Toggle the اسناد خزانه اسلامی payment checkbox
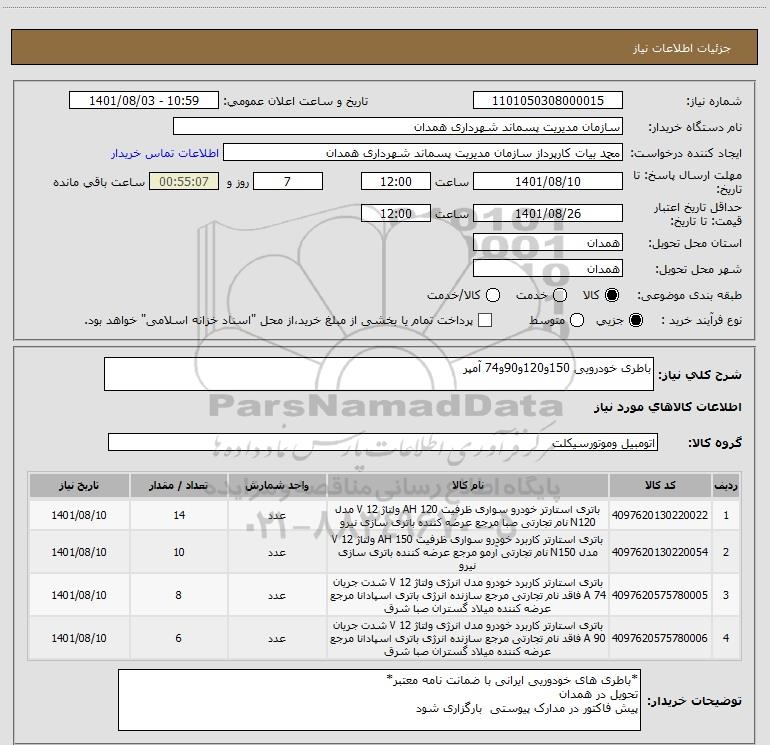 (x=485, y=320)
